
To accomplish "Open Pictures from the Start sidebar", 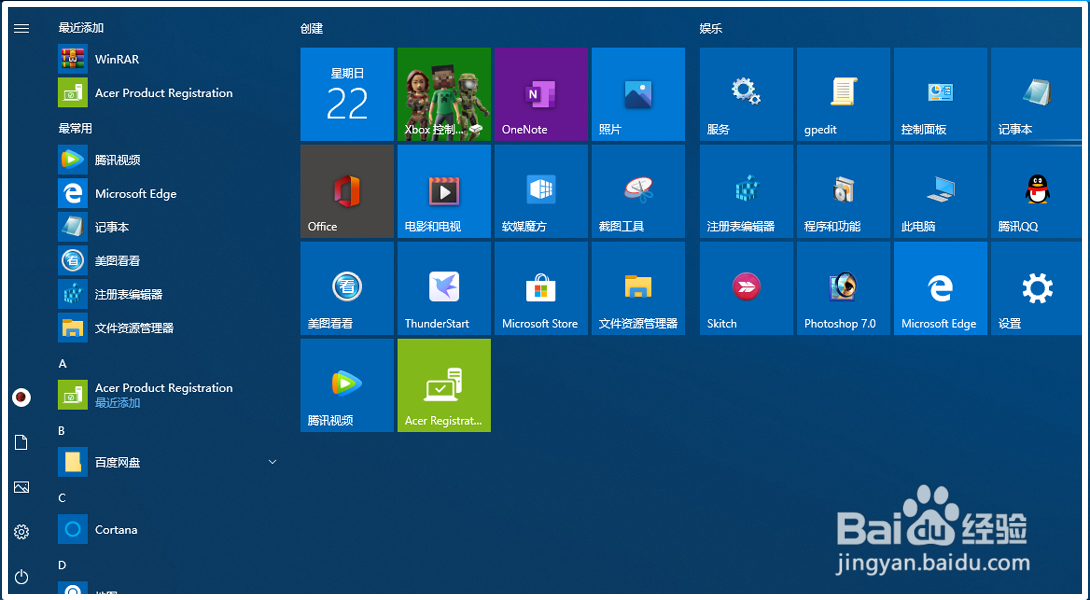I will [22, 487].
